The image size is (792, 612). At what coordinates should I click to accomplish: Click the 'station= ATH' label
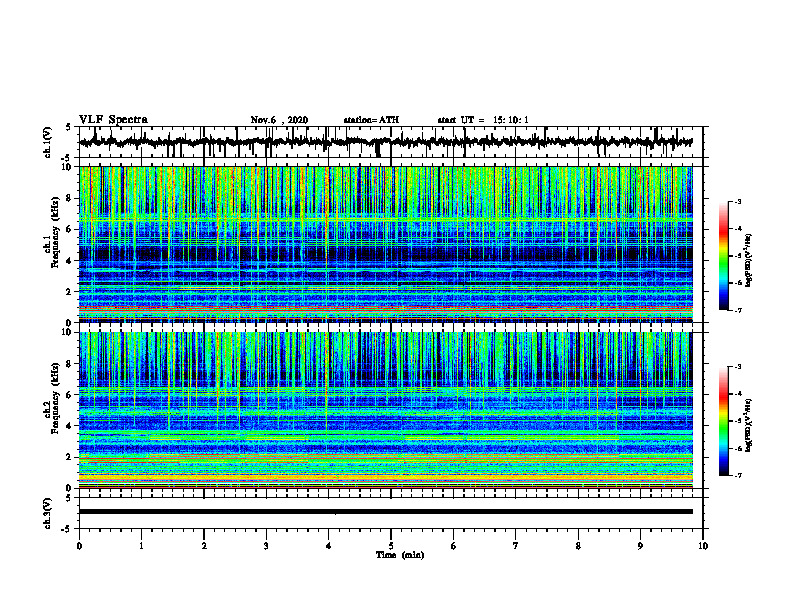point(371,120)
